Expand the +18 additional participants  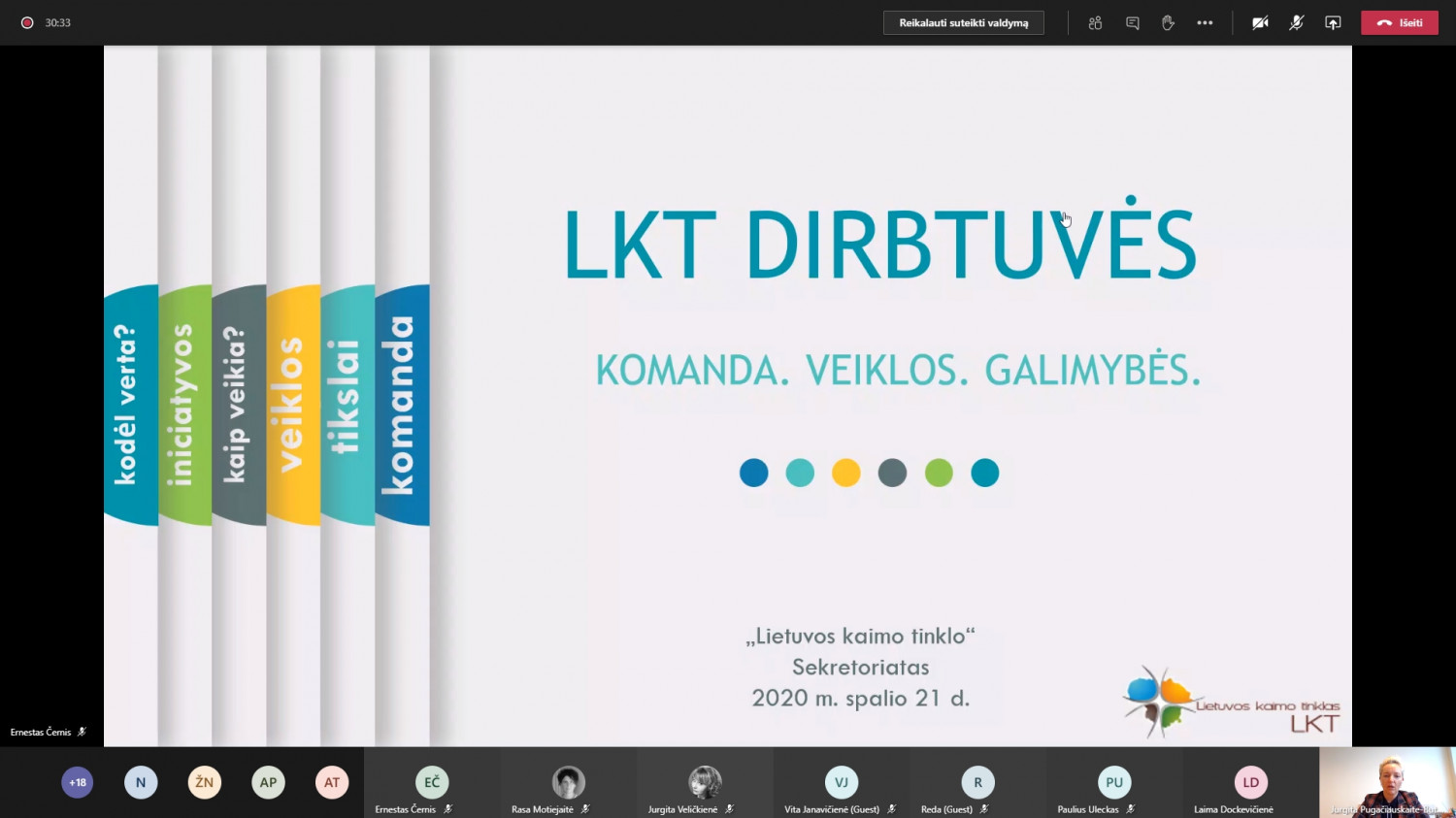[78, 782]
